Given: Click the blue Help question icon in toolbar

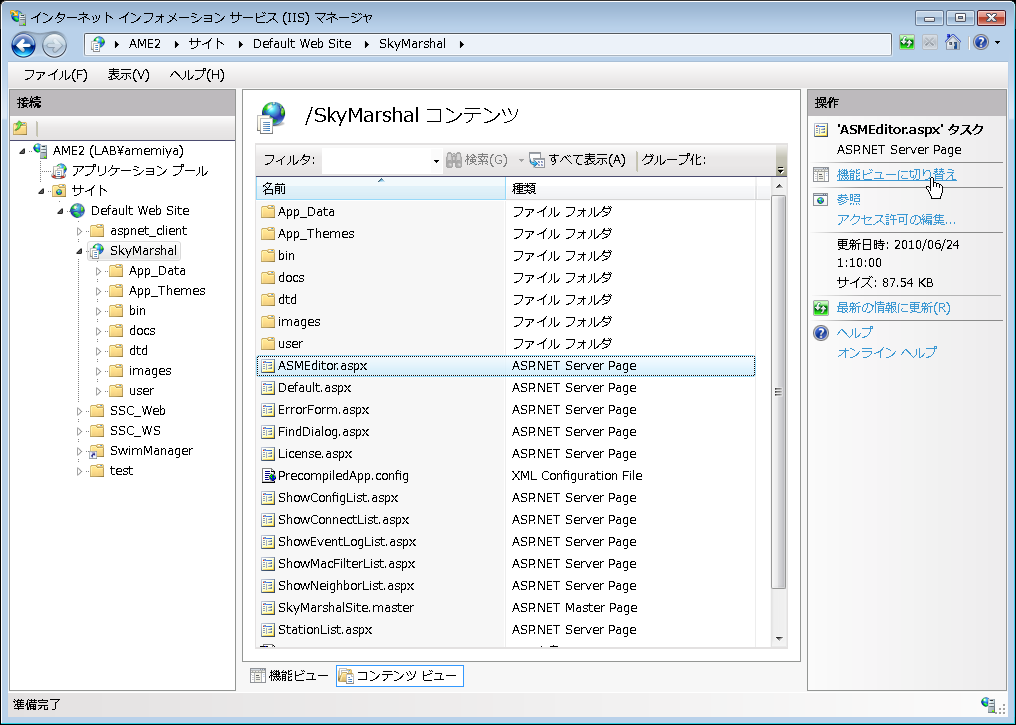Looking at the screenshot, I should tap(981, 43).
